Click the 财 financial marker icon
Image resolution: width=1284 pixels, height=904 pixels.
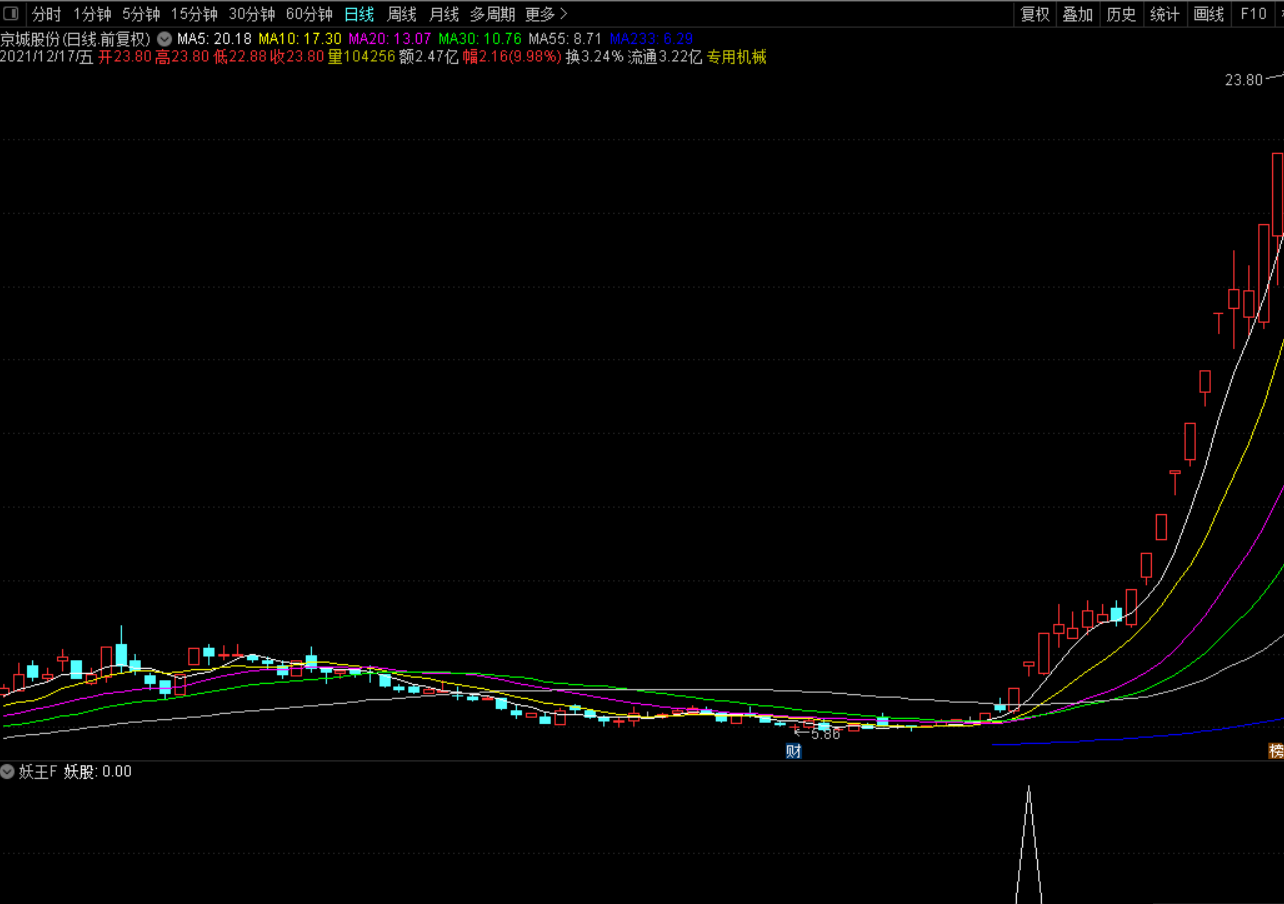click(x=794, y=751)
